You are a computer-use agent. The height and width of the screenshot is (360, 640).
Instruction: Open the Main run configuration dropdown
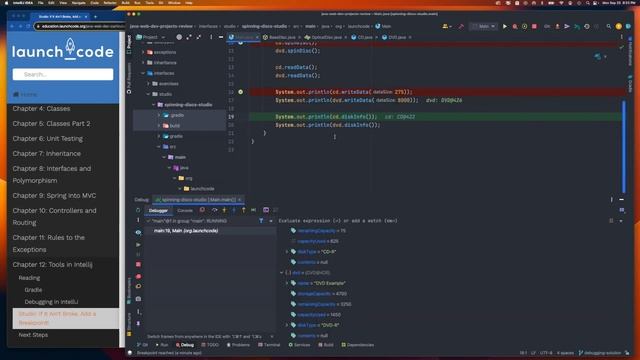483,26
